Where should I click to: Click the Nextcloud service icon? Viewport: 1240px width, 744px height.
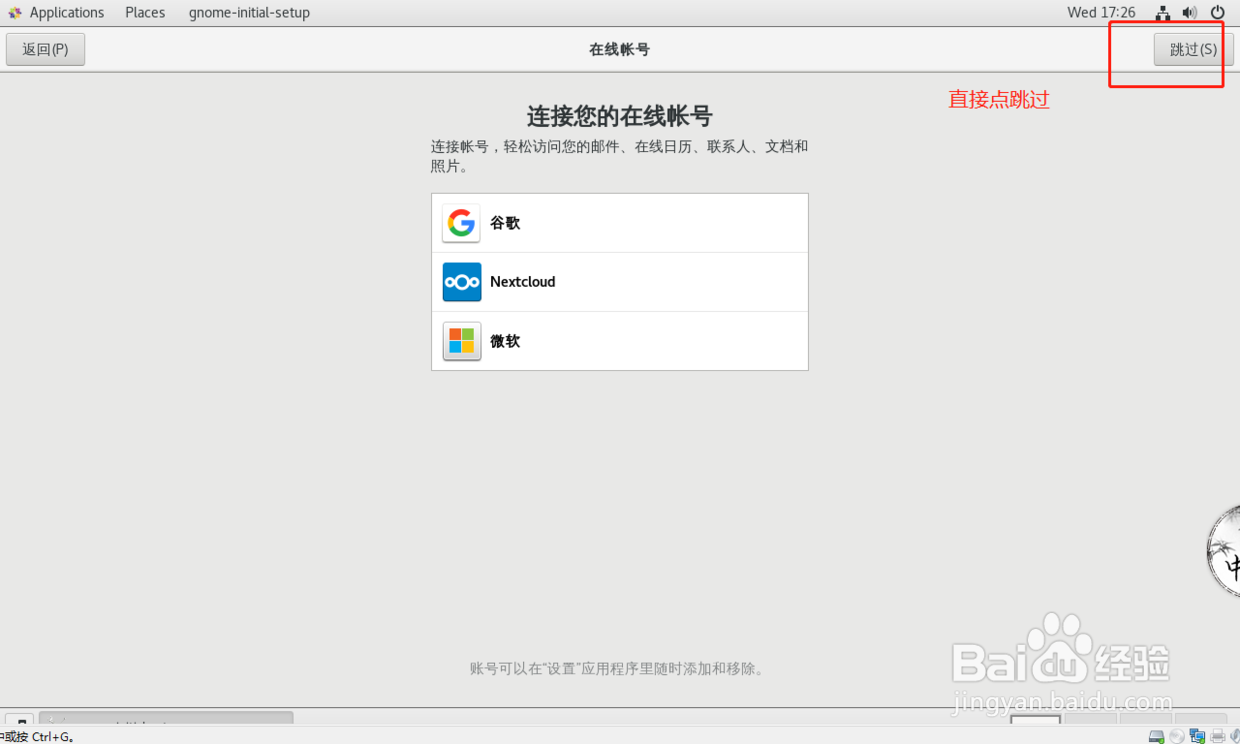pyautogui.click(x=461, y=282)
